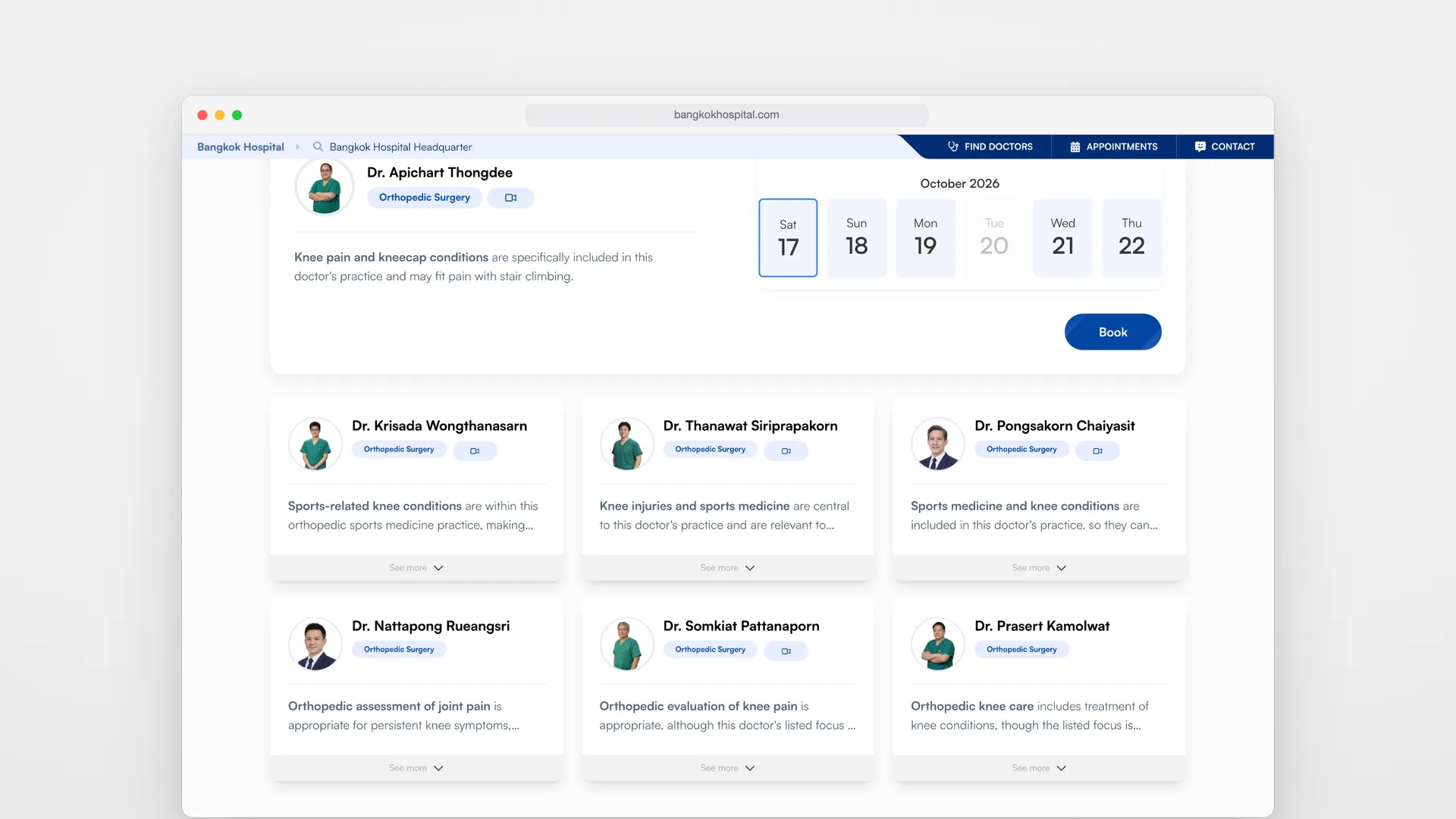Click 'Knee pain and kneecap conditions' text
Viewport: 1456px width, 819px height.
click(391, 258)
